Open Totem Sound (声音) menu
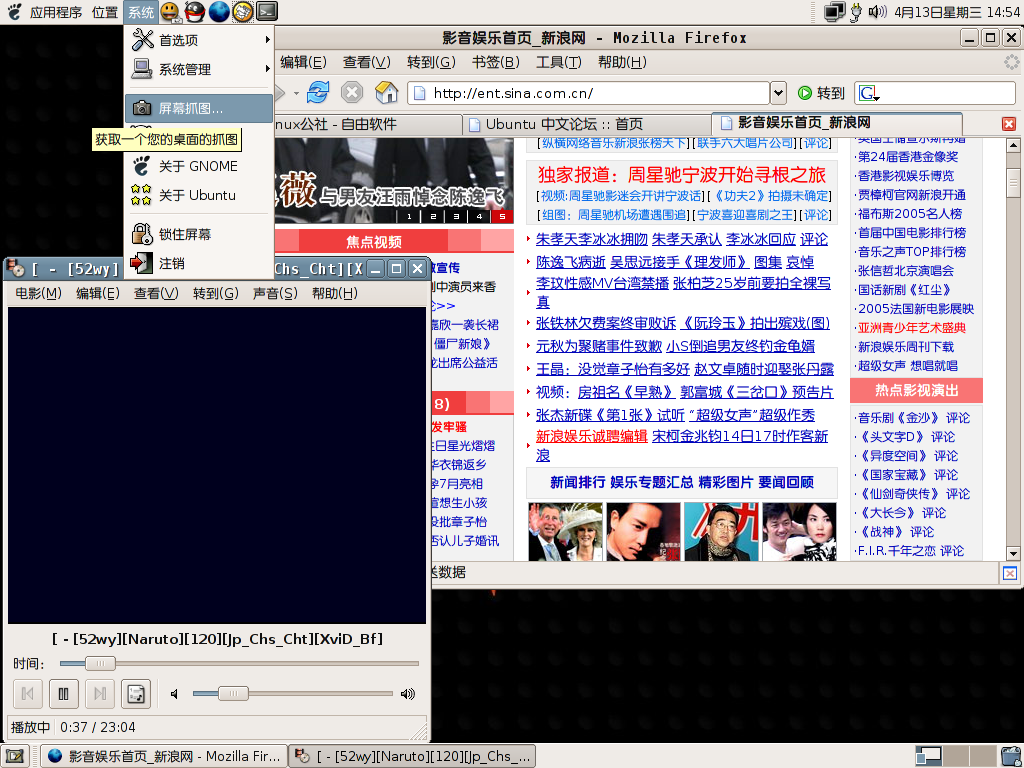 [275, 293]
